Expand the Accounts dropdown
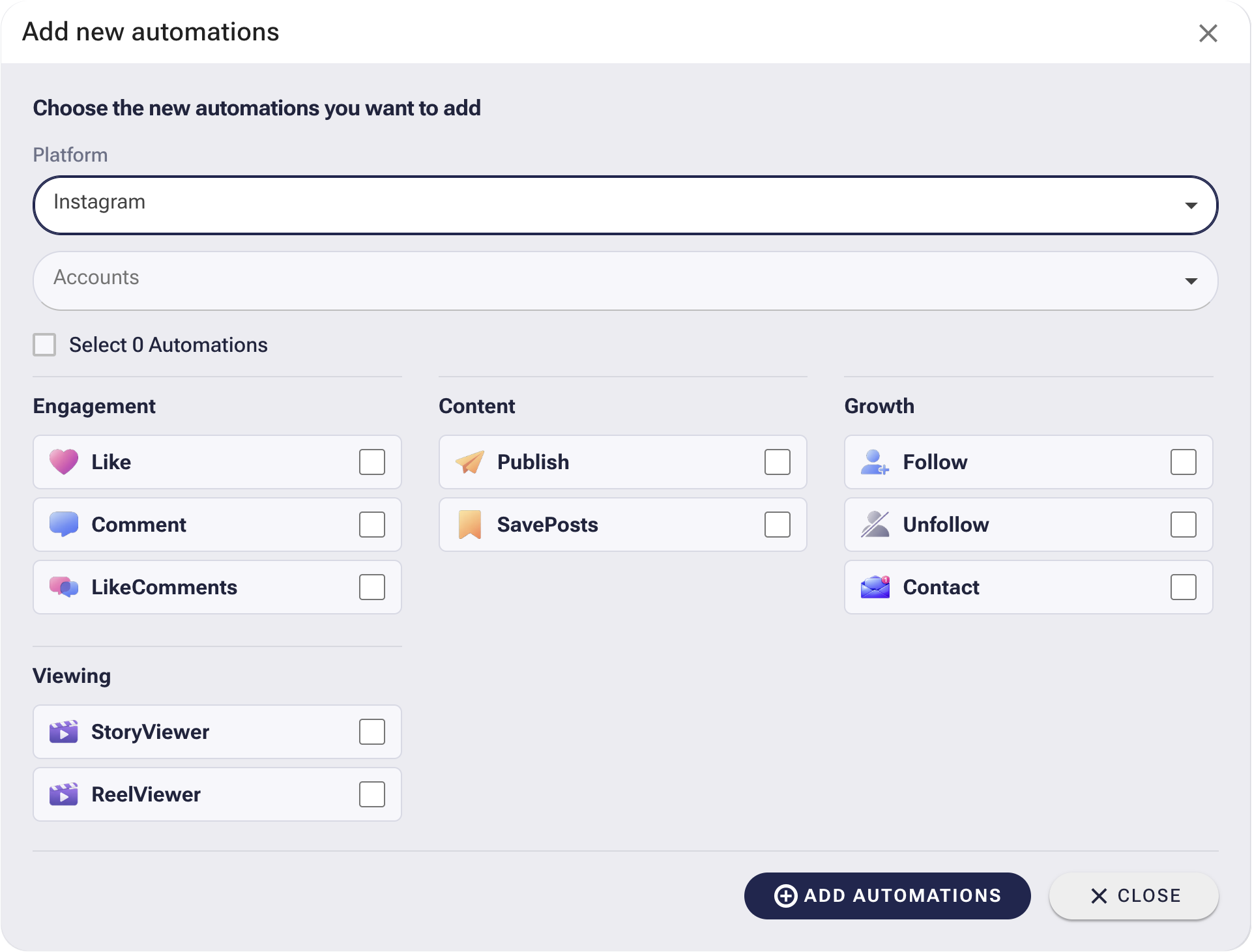This screenshot has height=952, width=1252. point(626,281)
